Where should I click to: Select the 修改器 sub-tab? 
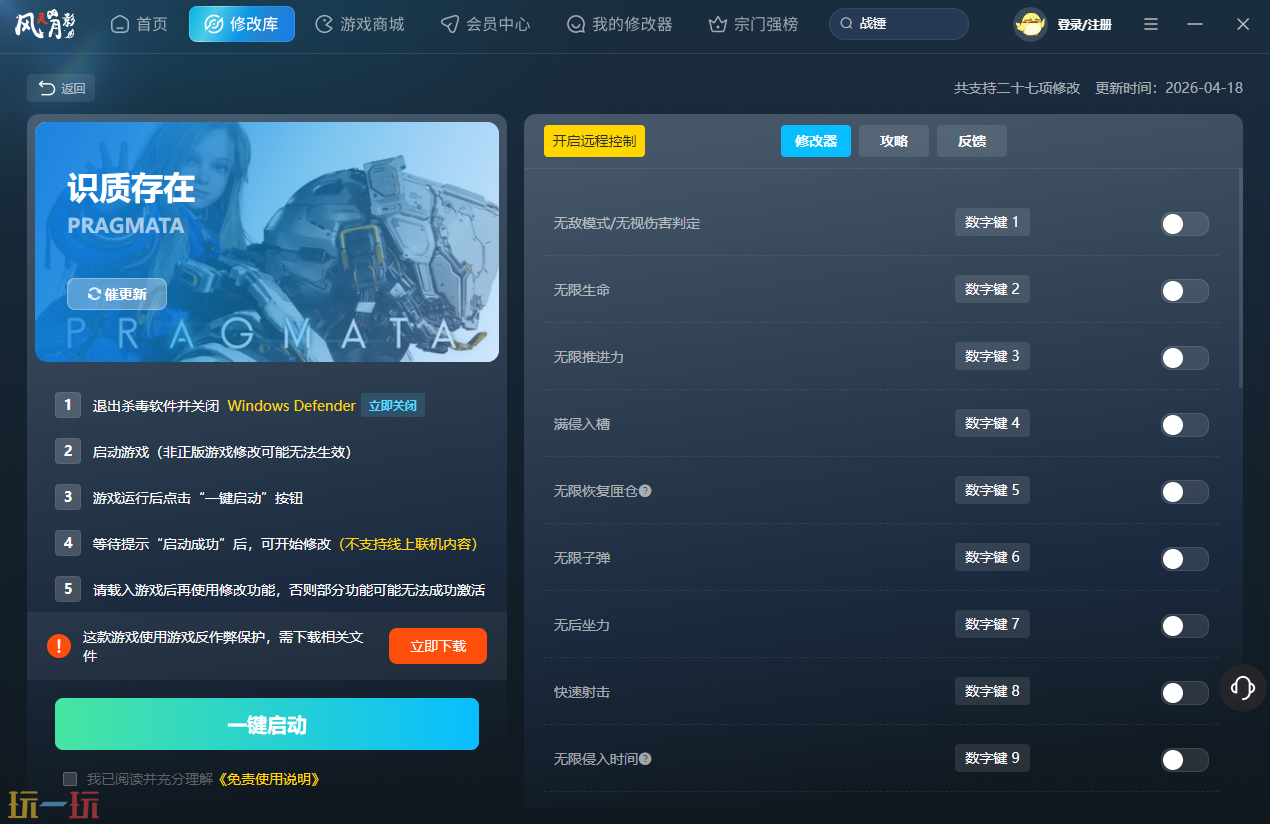click(816, 141)
